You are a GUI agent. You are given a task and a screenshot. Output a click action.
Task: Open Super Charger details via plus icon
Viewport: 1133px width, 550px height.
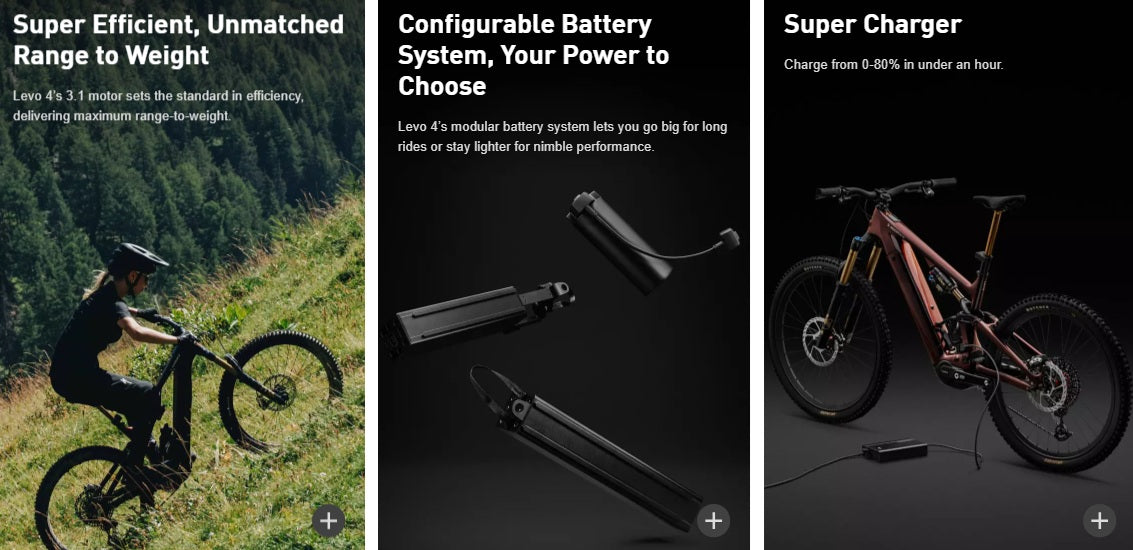1099,520
